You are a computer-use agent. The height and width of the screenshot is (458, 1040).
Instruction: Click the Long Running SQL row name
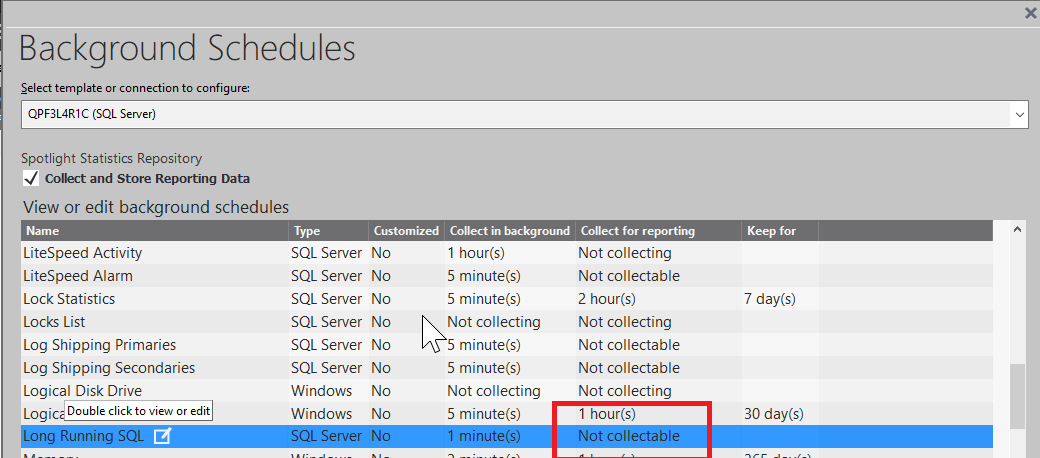84,436
